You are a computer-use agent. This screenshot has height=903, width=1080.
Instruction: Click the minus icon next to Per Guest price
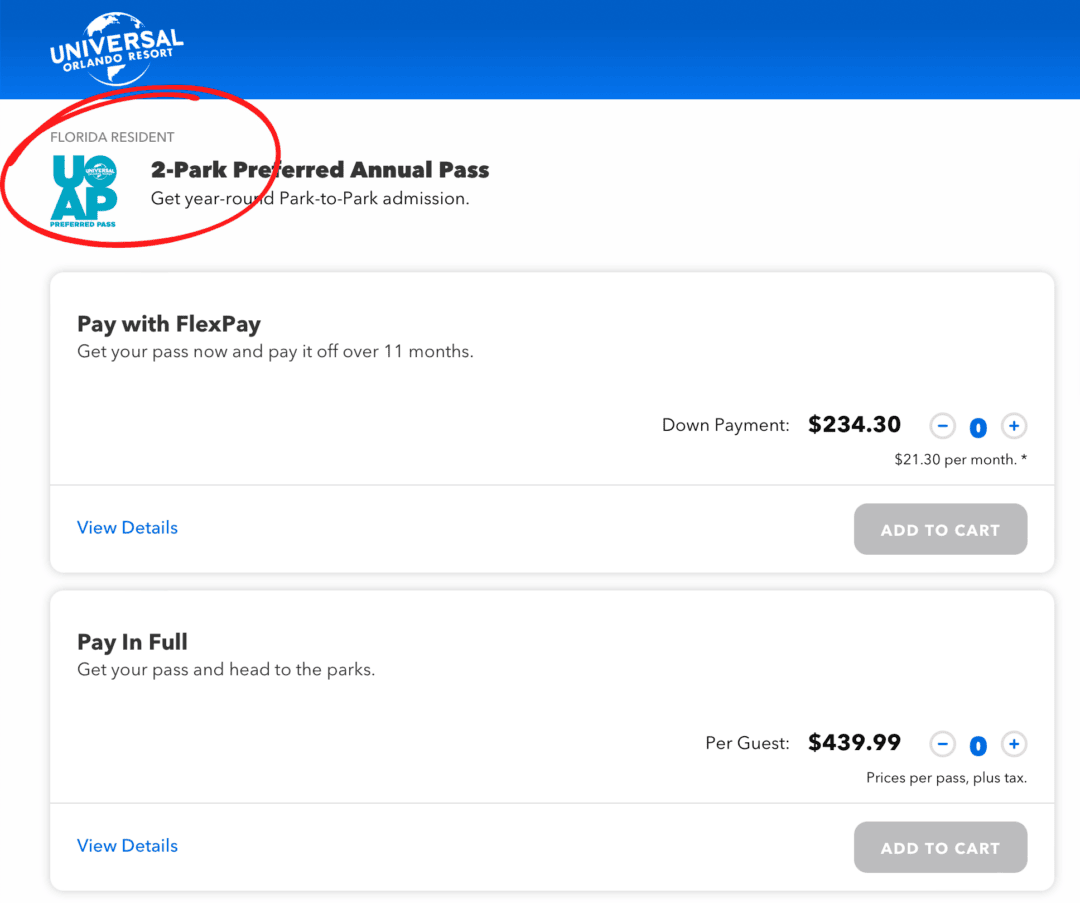point(942,744)
